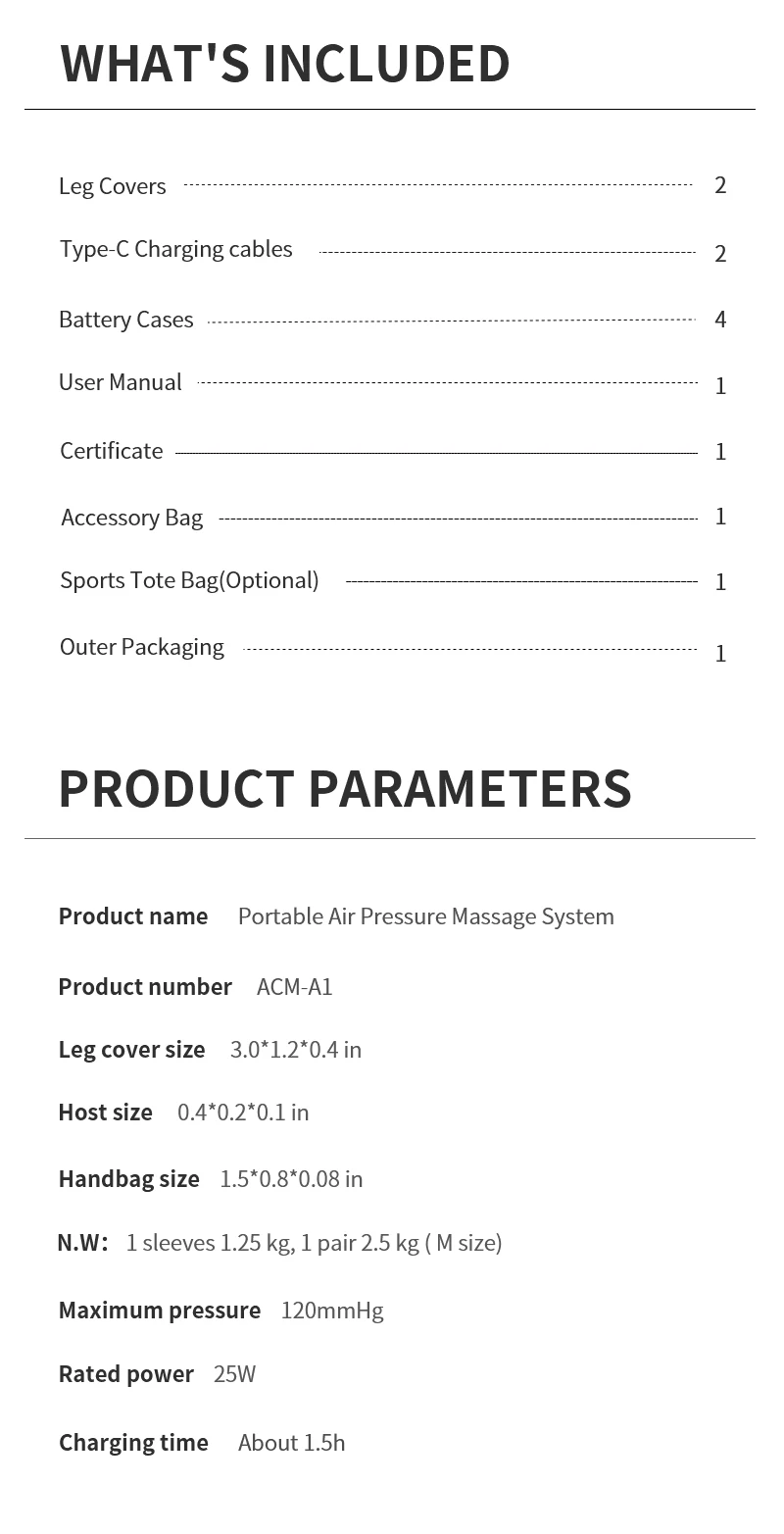Image resolution: width=784 pixels, height=1534 pixels.
Task: Click the User Manual list entry
Action: 120,382
